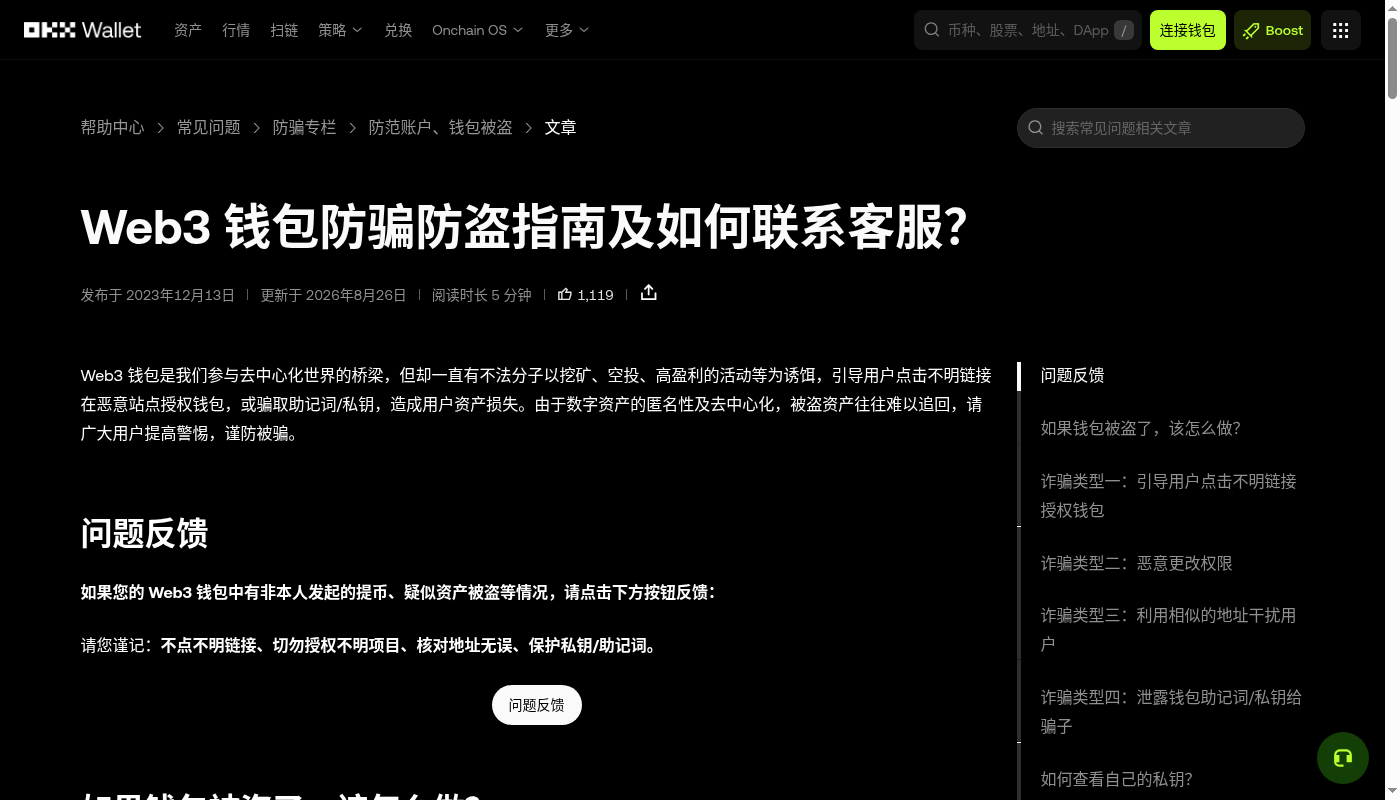This screenshot has width=1400, height=800.
Task: Click the 文章 breadcrumb
Action: pos(561,127)
